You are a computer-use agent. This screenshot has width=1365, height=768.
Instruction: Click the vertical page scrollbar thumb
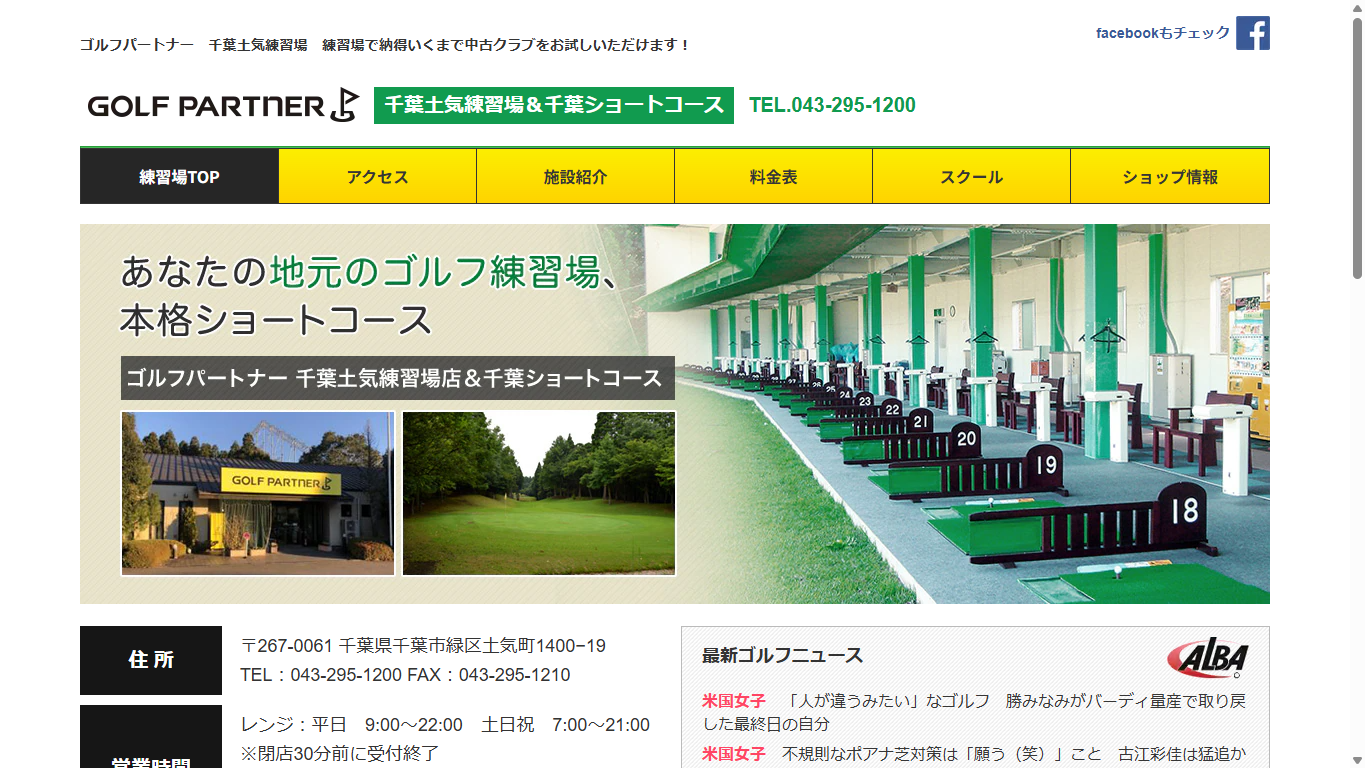[x=1357, y=147]
